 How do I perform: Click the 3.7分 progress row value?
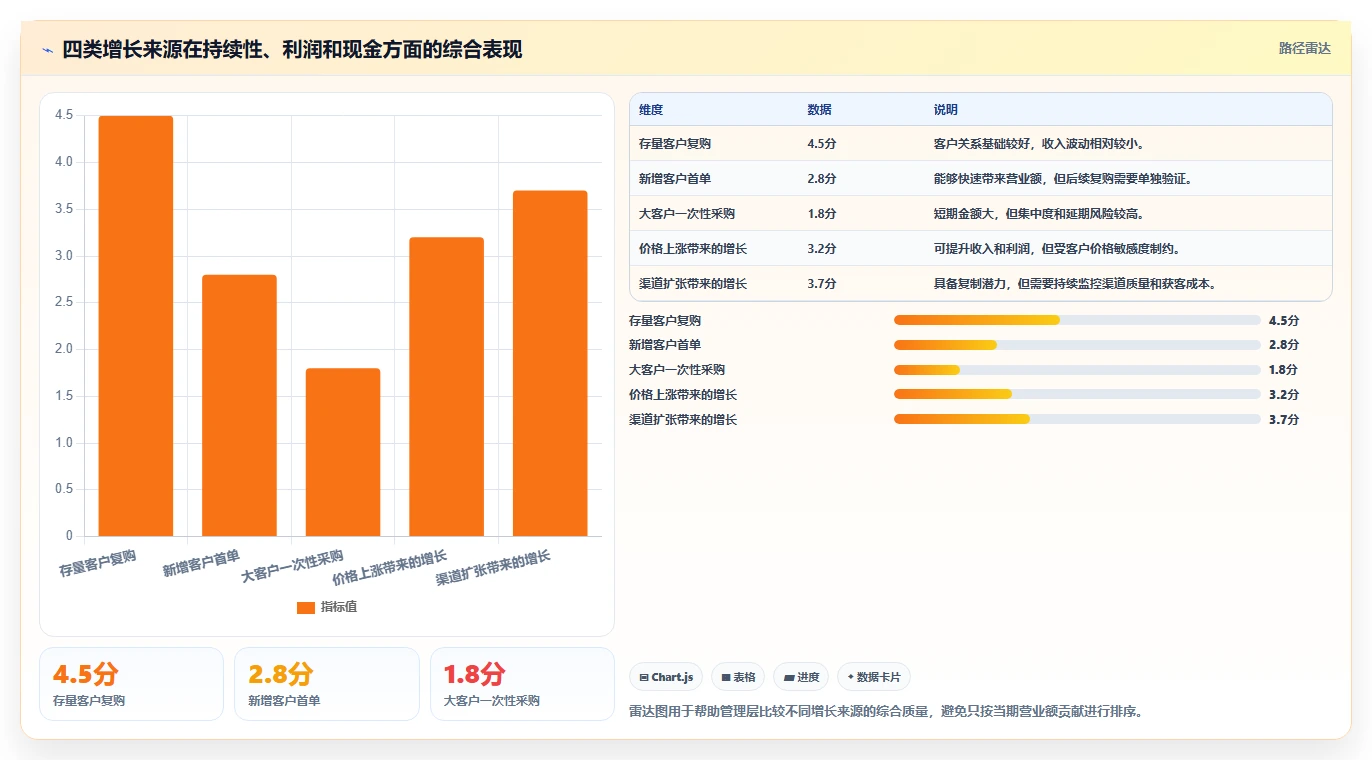[1284, 420]
